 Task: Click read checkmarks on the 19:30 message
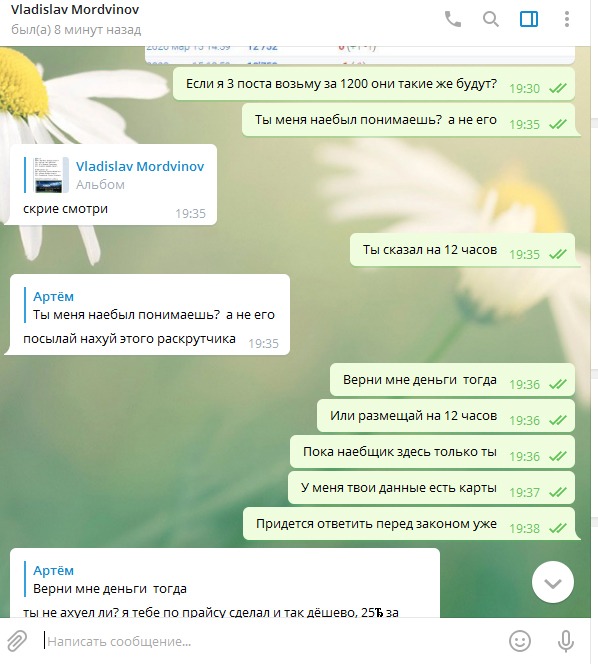(x=558, y=88)
